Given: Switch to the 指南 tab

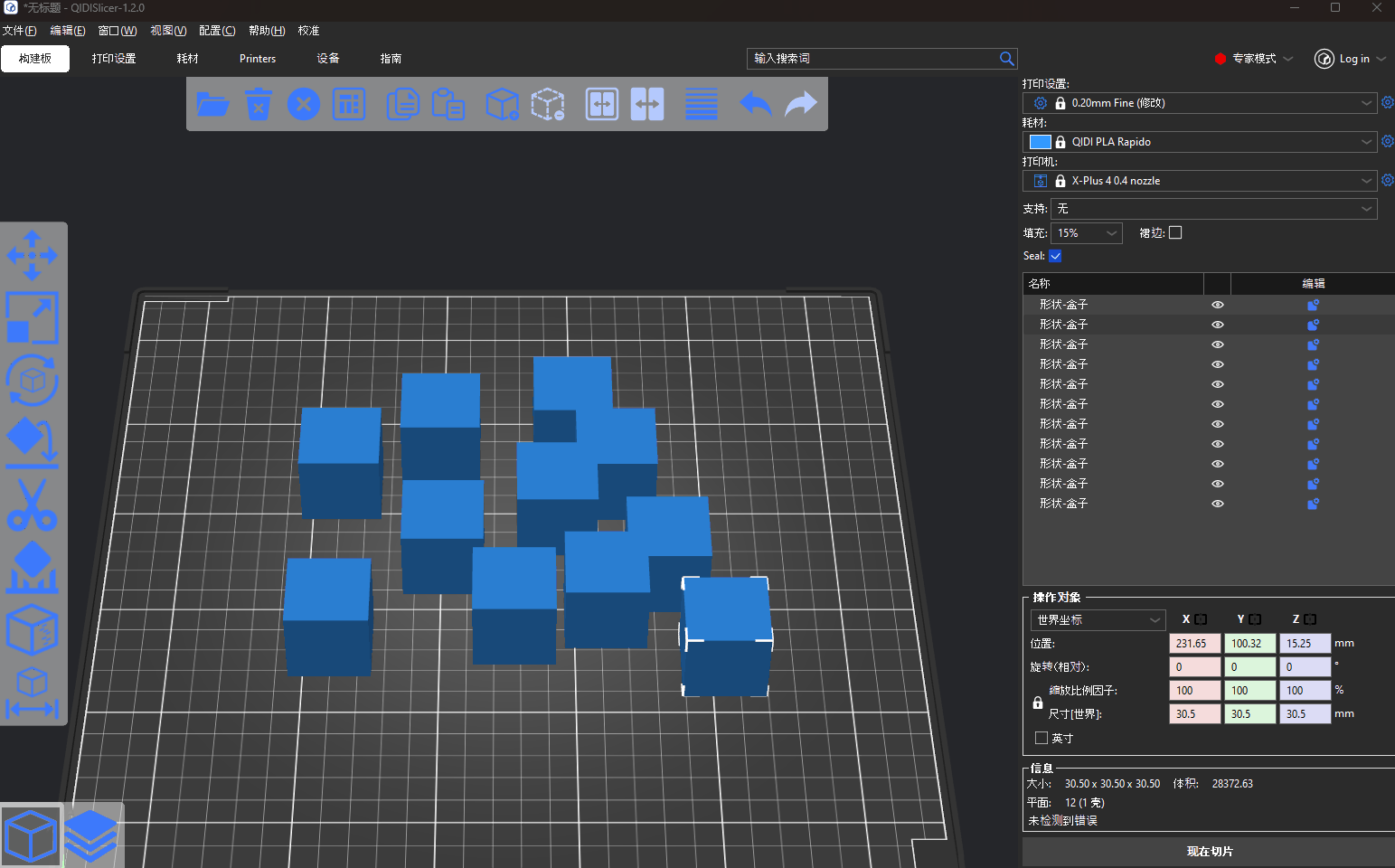Looking at the screenshot, I should pyautogui.click(x=391, y=59).
